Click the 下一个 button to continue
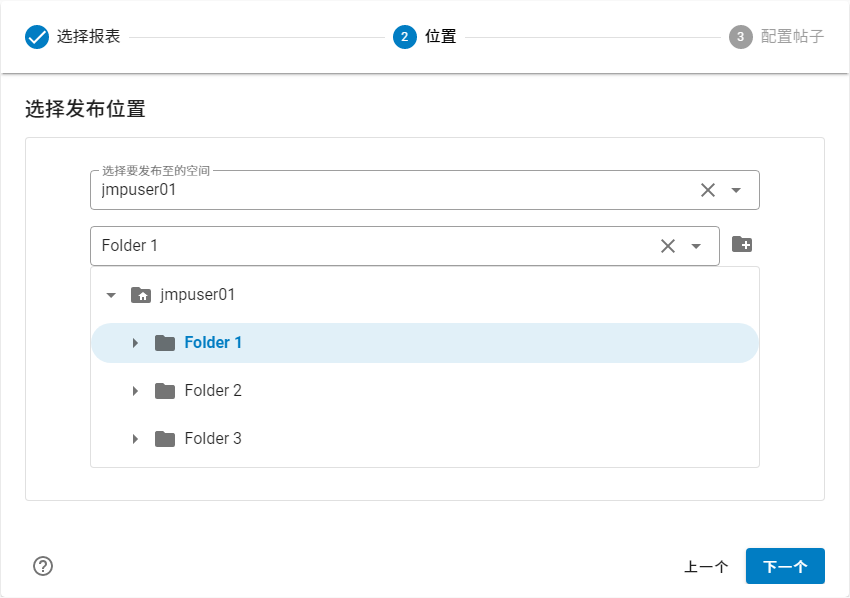 click(785, 565)
